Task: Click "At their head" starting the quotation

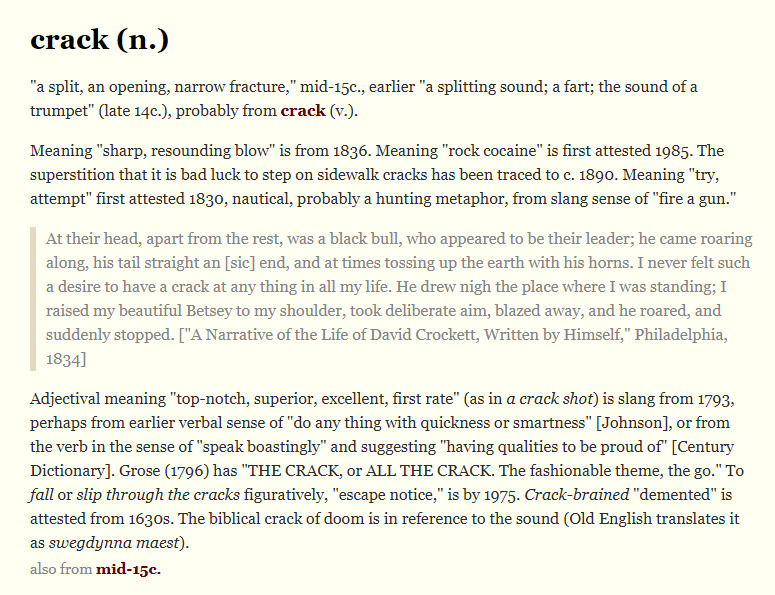Action: 93,238
